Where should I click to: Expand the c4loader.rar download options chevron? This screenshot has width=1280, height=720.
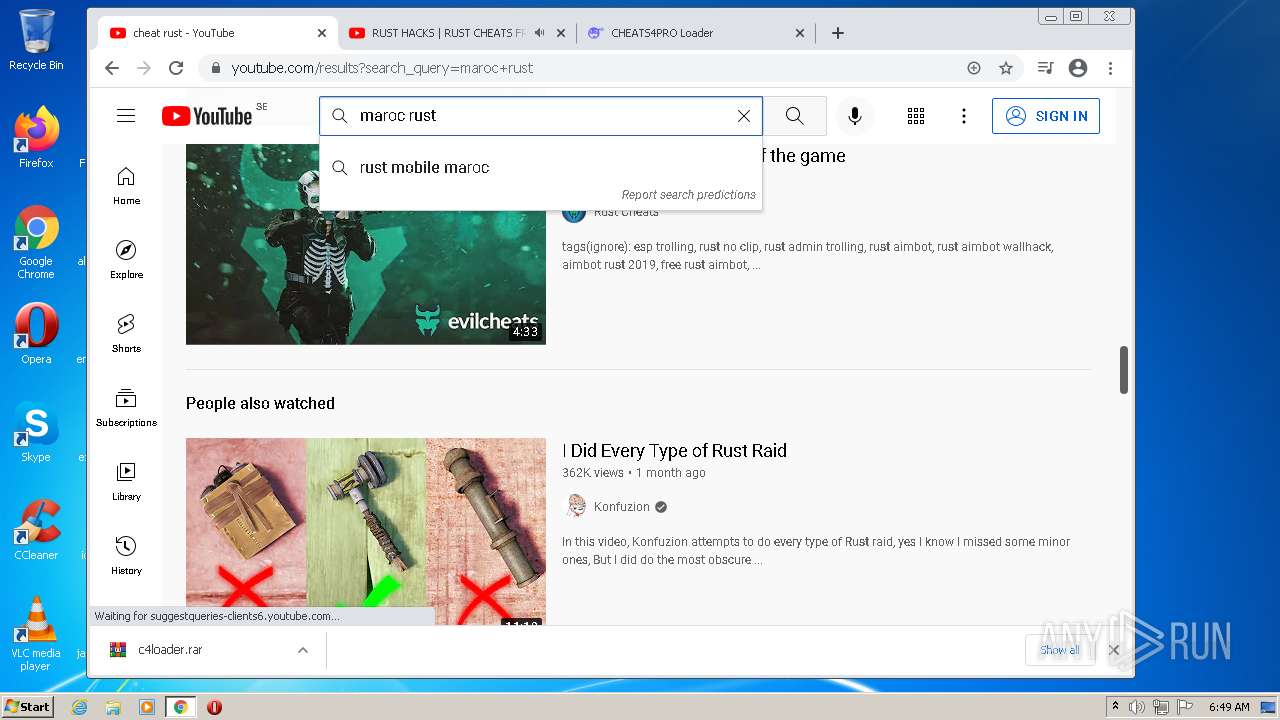pos(302,650)
